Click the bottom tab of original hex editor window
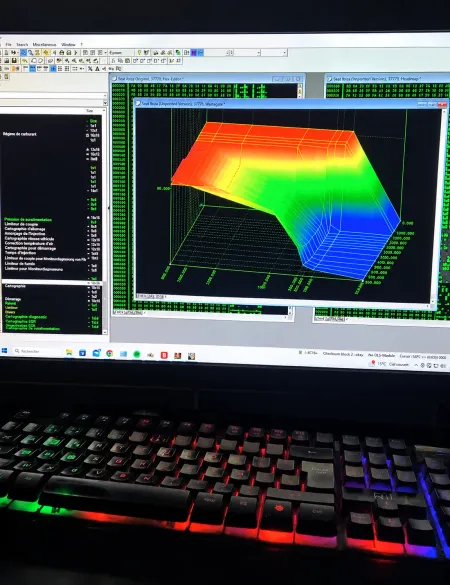450x585 pixels. [x=129, y=312]
